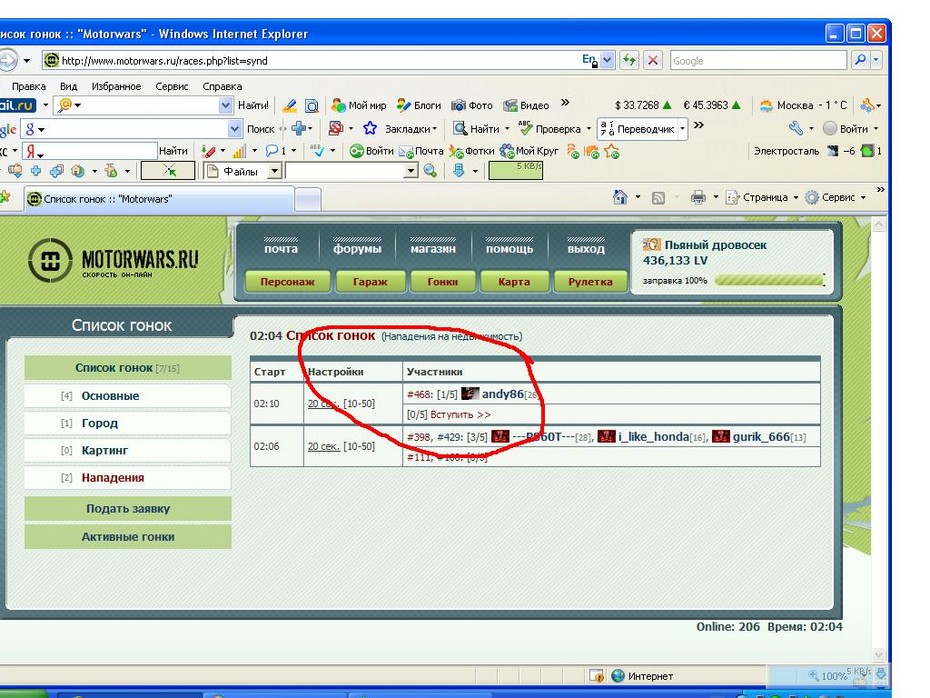Click the refresh page icon
Screen dimensions: 930x698
point(629,60)
